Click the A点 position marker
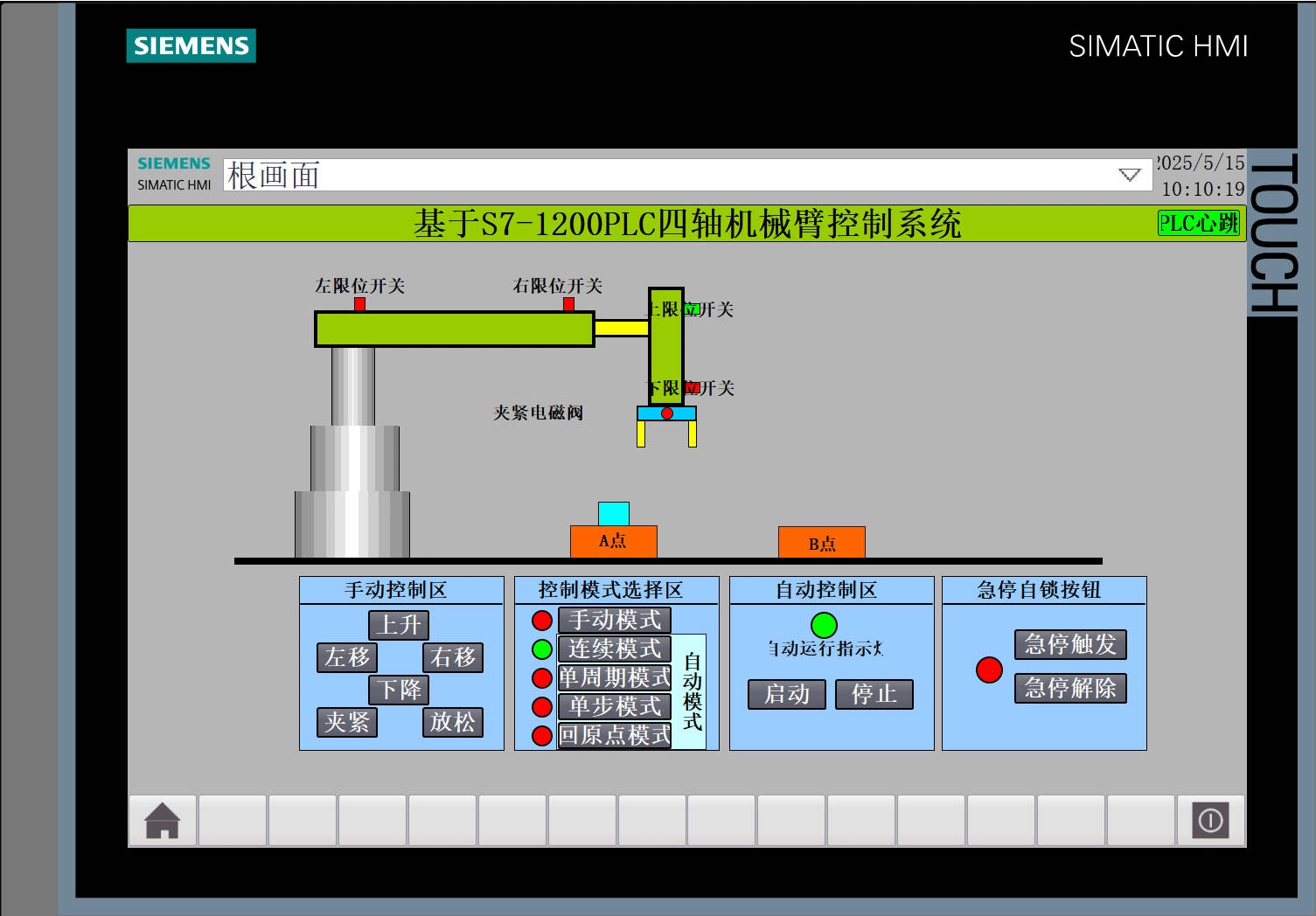Image resolution: width=1316 pixels, height=916 pixels. pos(613,542)
